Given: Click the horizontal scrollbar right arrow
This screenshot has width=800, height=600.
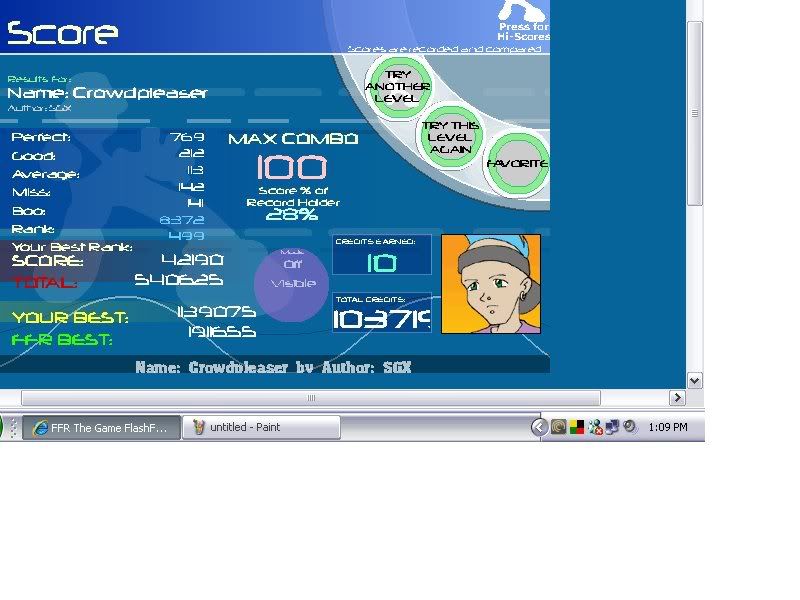Looking at the screenshot, I should (x=677, y=398).
